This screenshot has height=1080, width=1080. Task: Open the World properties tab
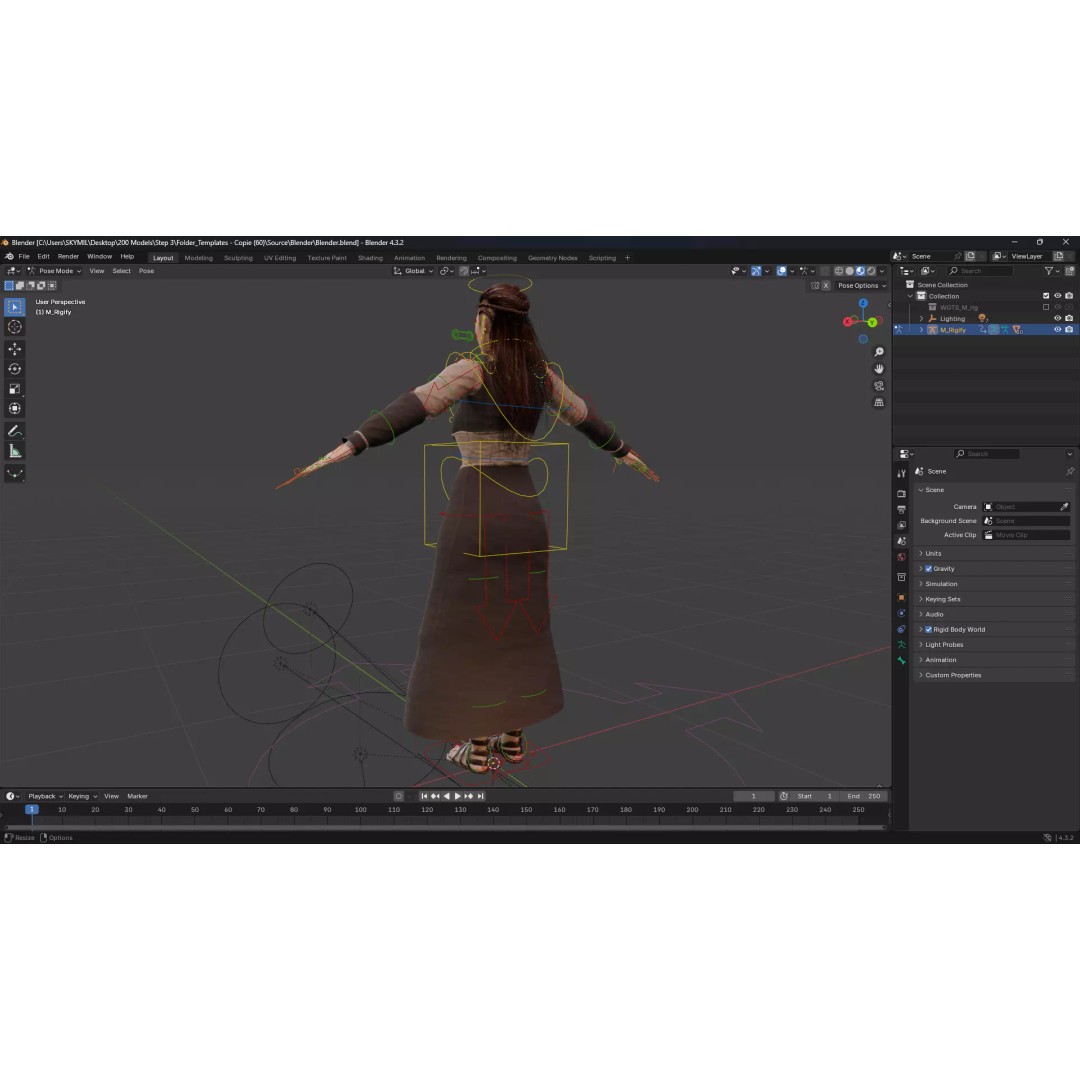coord(901,557)
